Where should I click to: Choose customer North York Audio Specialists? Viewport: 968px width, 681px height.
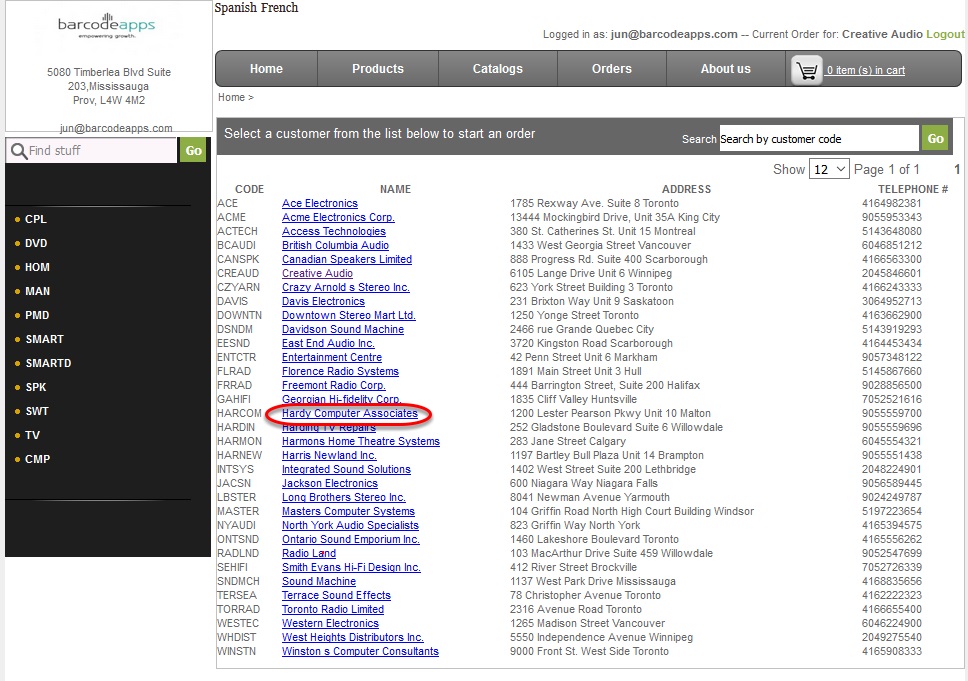(x=350, y=525)
